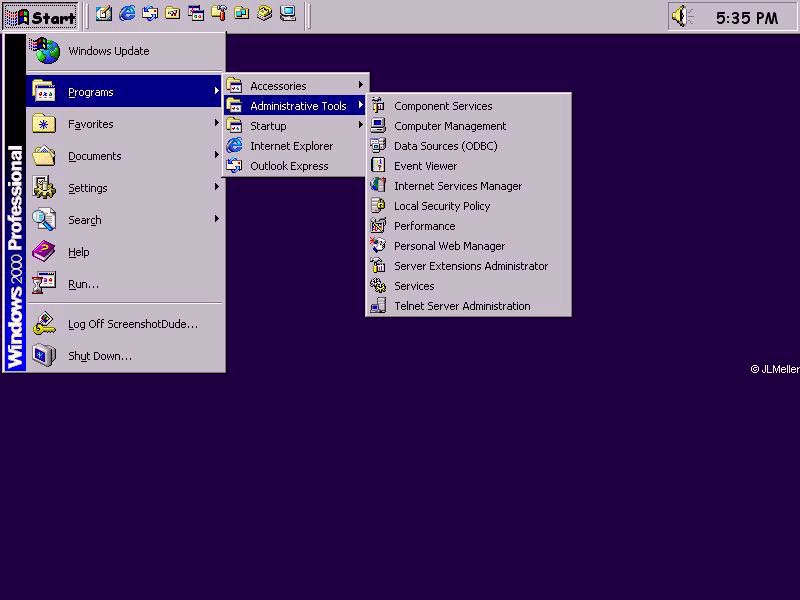800x600 pixels.
Task: Click the volume speaker icon in the tray
Action: (683, 16)
